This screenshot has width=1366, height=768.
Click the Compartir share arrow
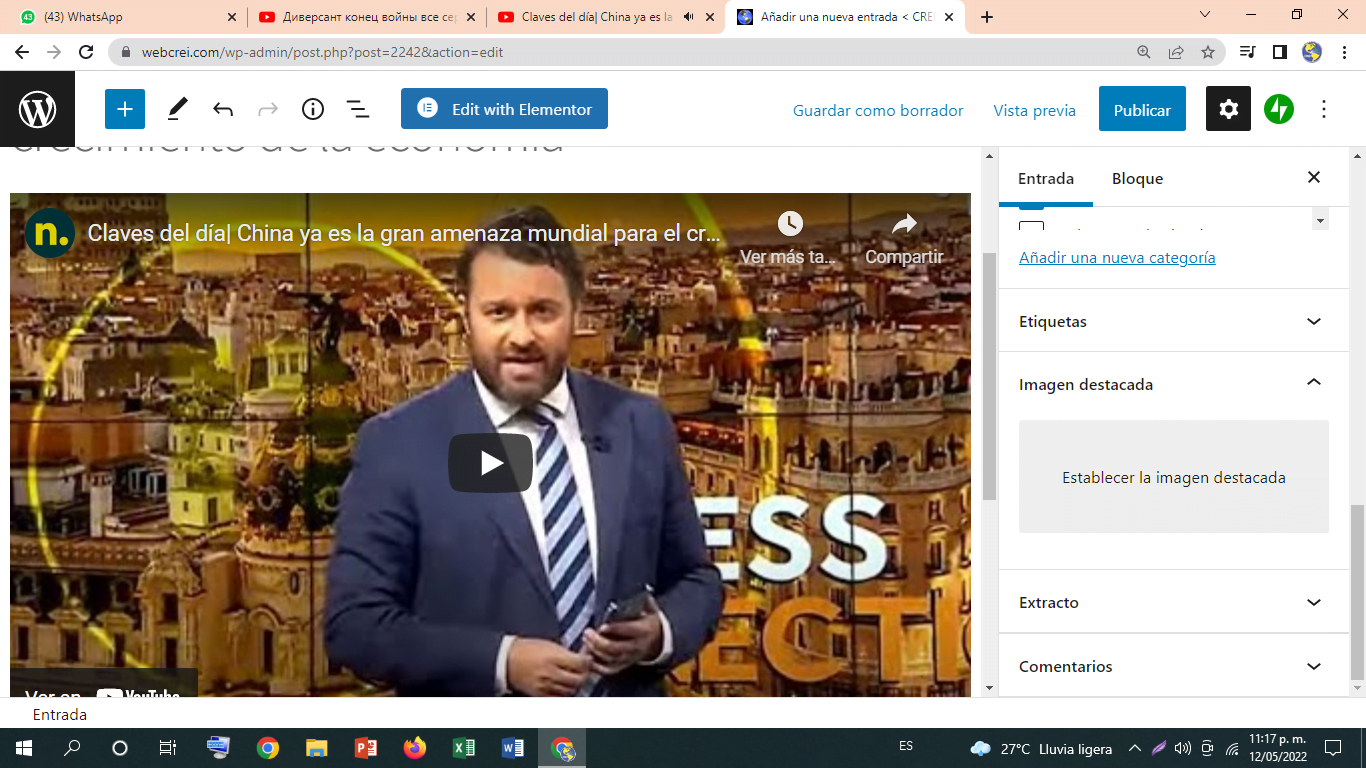(x=904, y=224)
